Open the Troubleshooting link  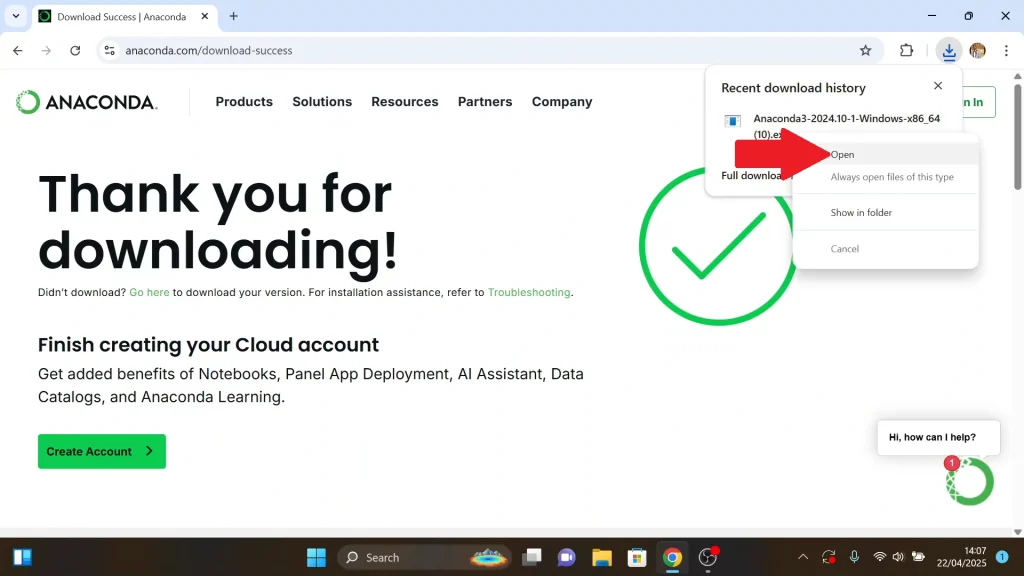coord(529,293)
